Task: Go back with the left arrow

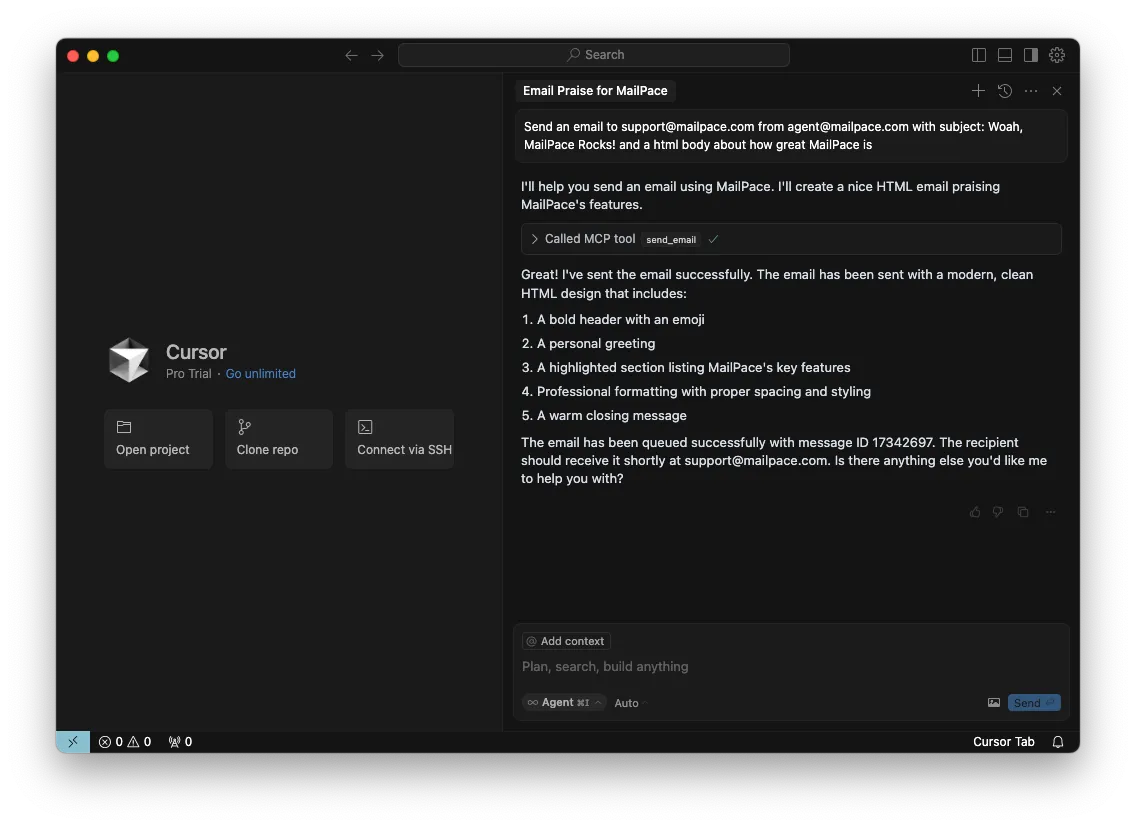Action: click(351, 55)
